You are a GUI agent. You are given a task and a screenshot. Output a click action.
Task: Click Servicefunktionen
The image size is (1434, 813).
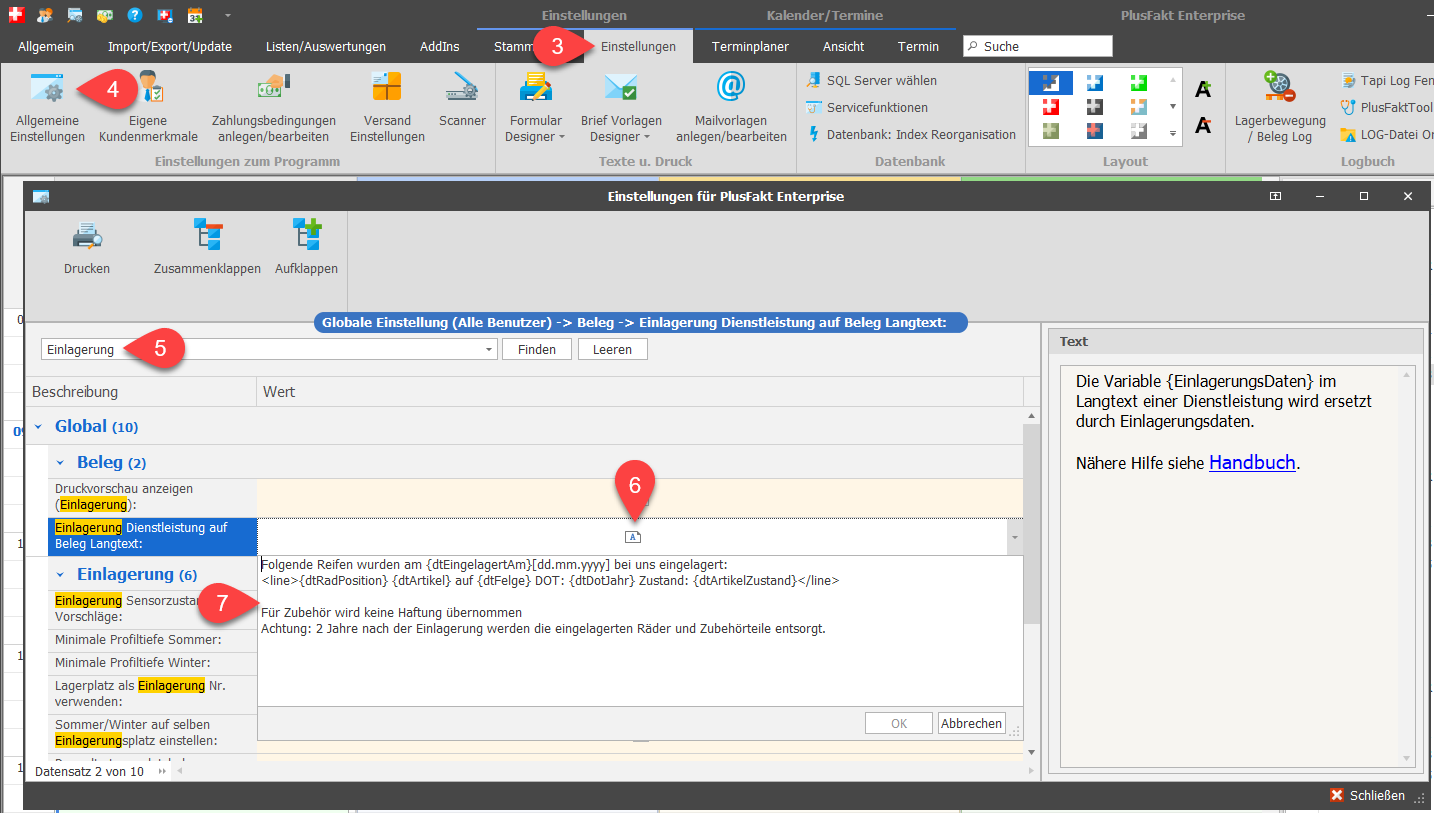(x=866, y=107)
